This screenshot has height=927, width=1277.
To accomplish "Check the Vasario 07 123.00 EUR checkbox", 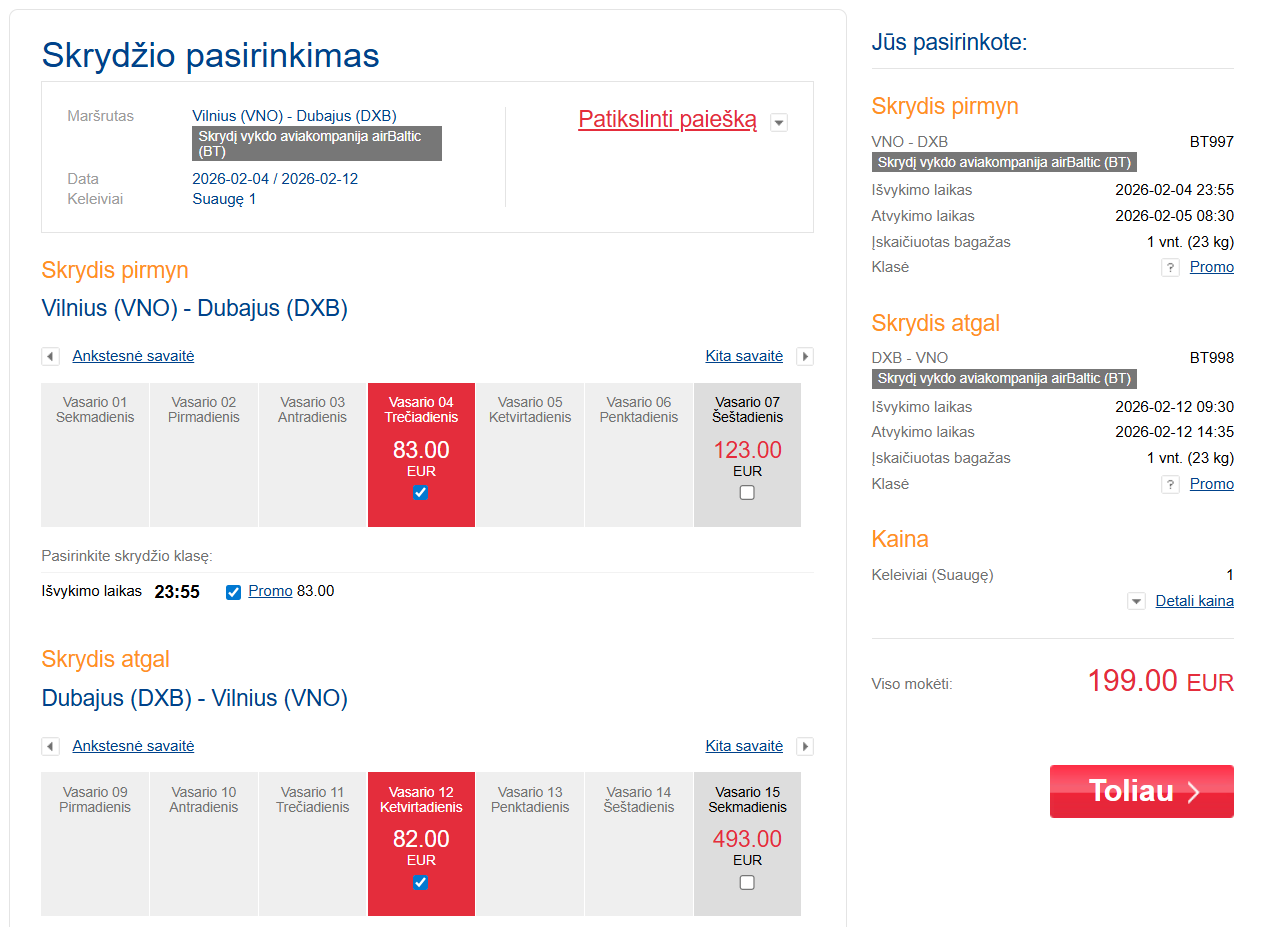I will pos(747,493).
